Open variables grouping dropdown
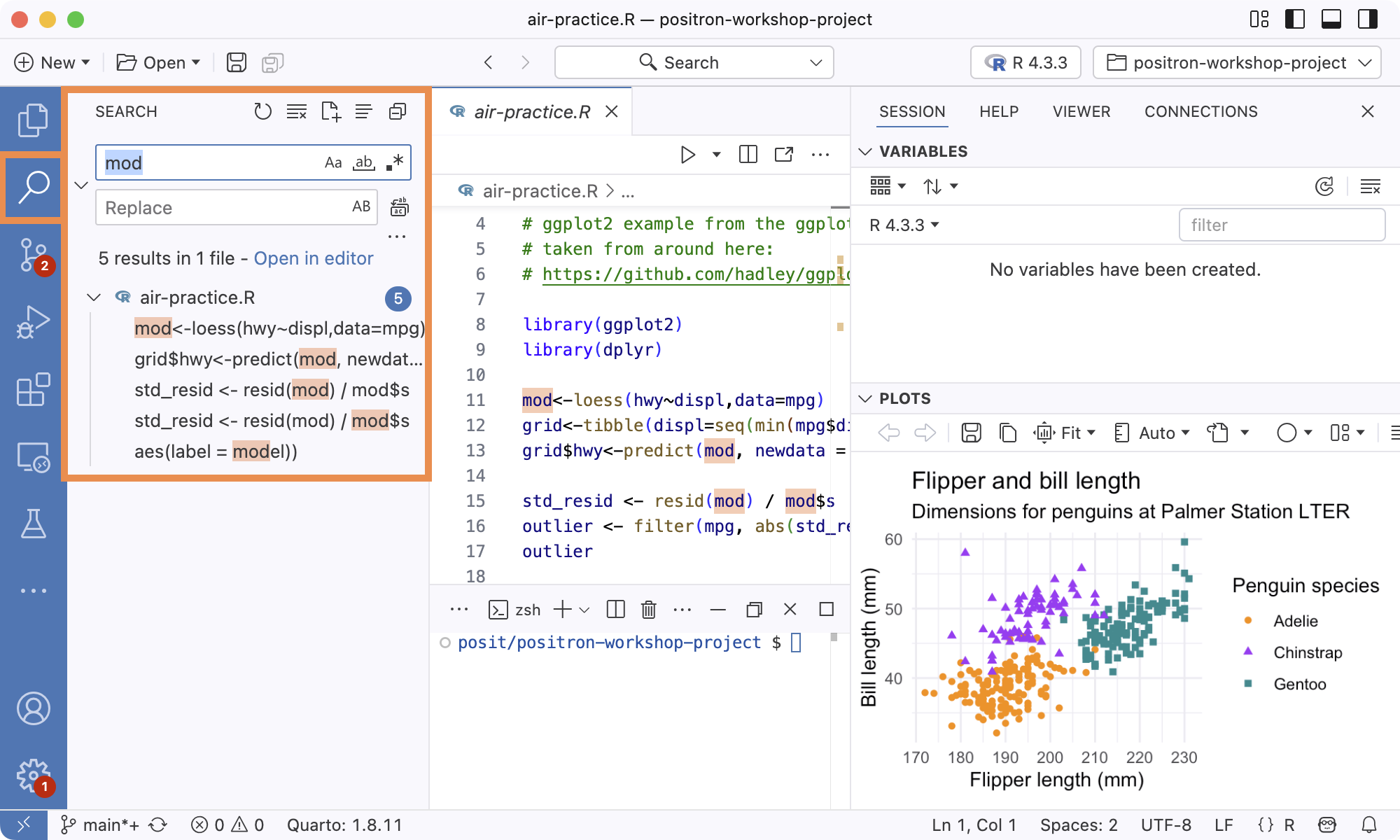Screen dimensions: 1400x840 coord(888,186)
